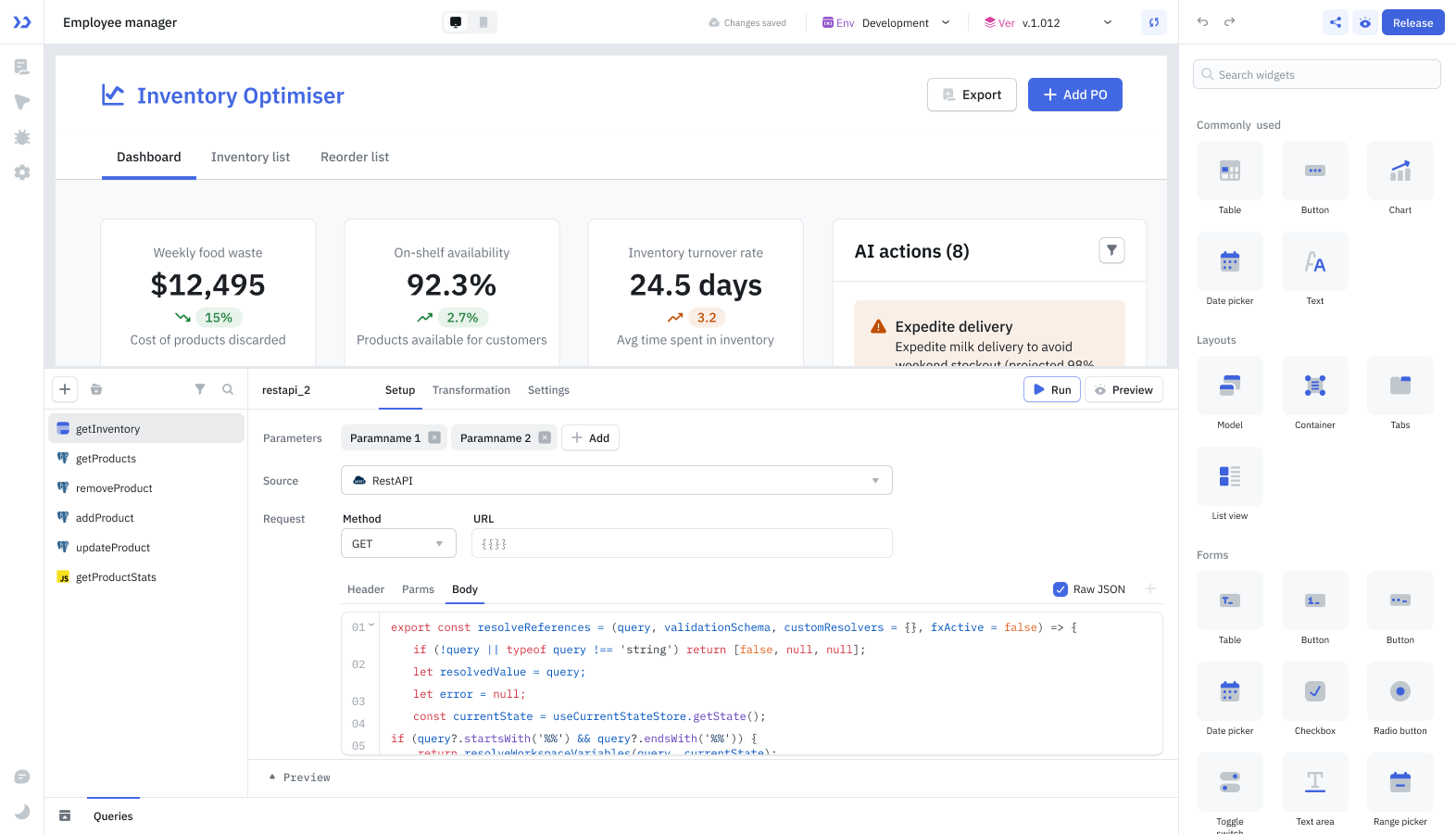Open the Dashboard tab
The width and height of the screenshot is (1456, 834).
pos(149,157)
